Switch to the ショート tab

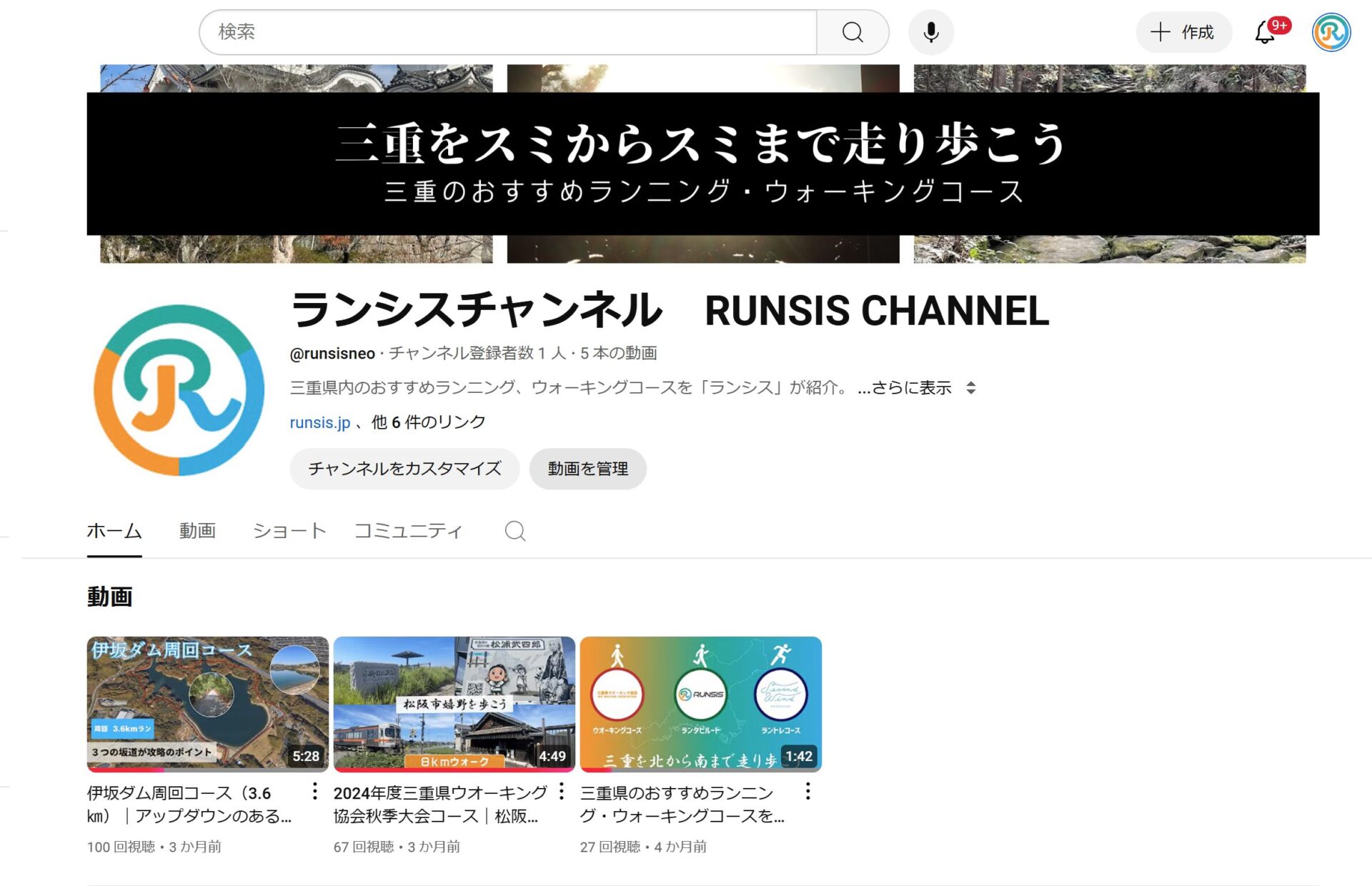click(289, 531)
